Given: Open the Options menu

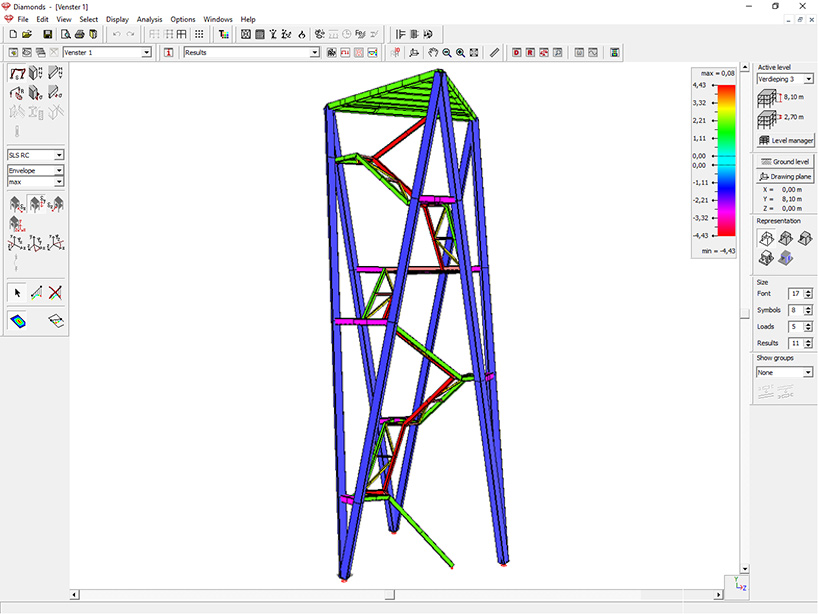Looking at the screenshot, I should coord(183,19).
